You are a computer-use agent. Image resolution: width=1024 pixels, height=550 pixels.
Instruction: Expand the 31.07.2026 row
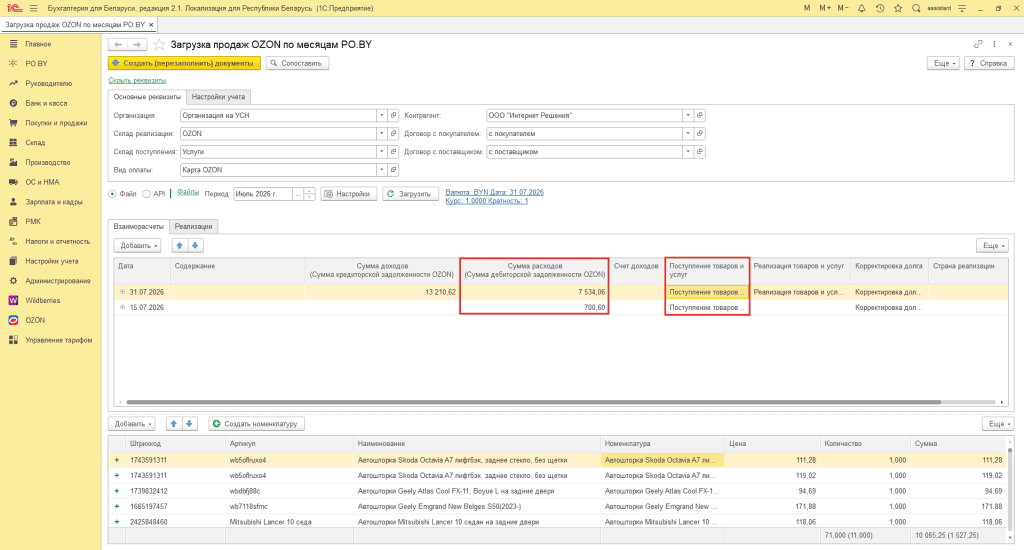(x=122, y=292)
